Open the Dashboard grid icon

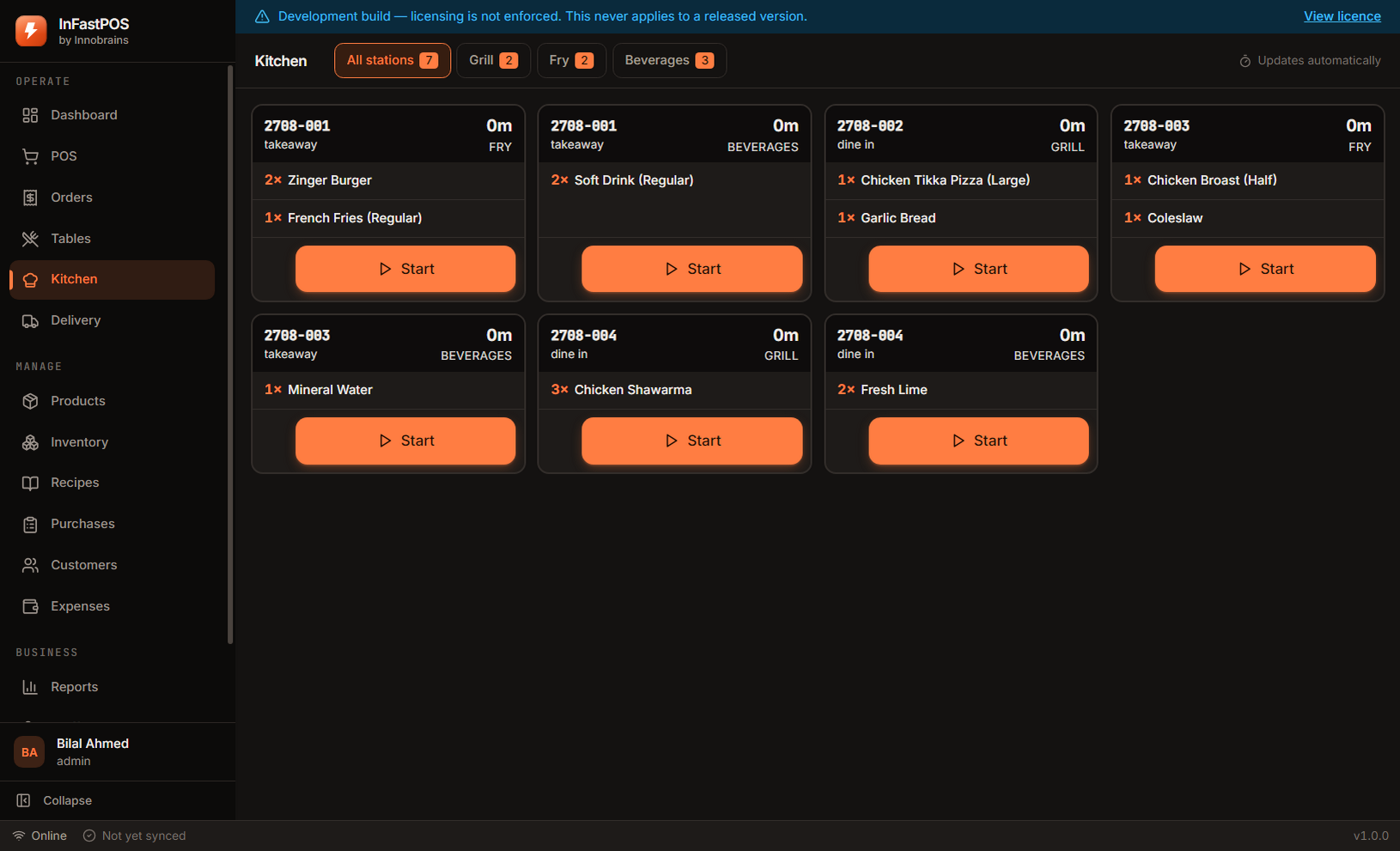coord(30,115)
